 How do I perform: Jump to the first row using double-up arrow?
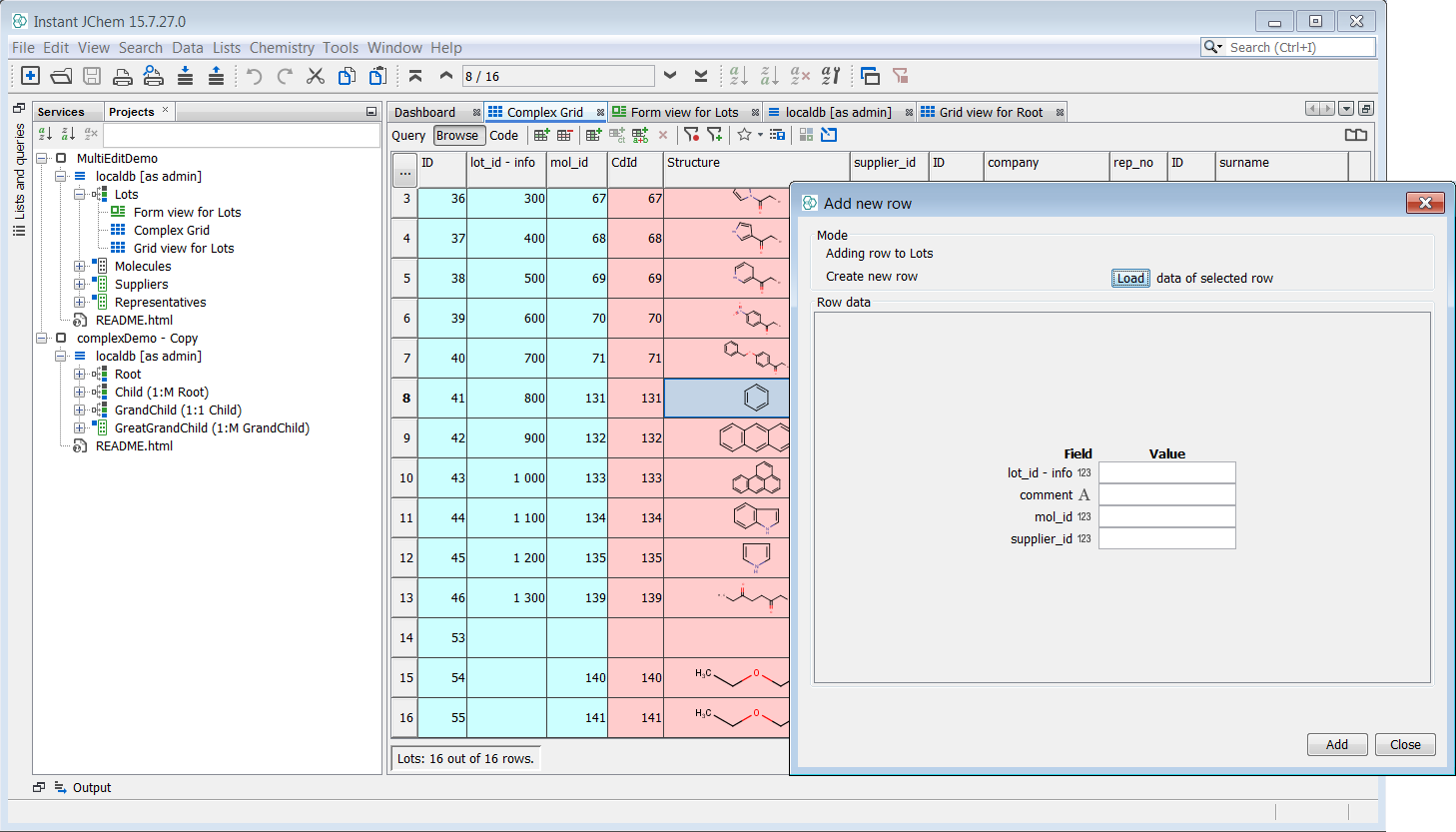tap(415, 76)
